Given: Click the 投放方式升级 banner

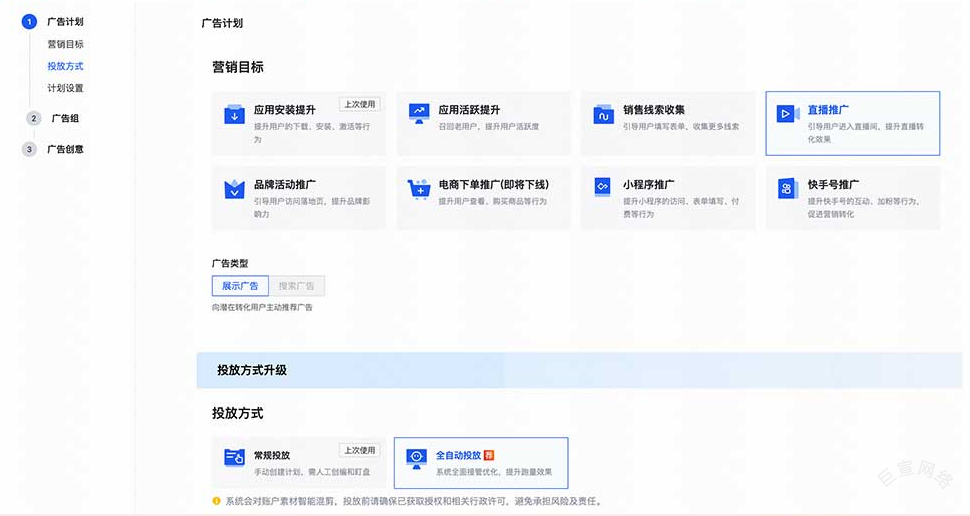Looking at the screenshot, I should pyautogui.click(x=579, y=370).
